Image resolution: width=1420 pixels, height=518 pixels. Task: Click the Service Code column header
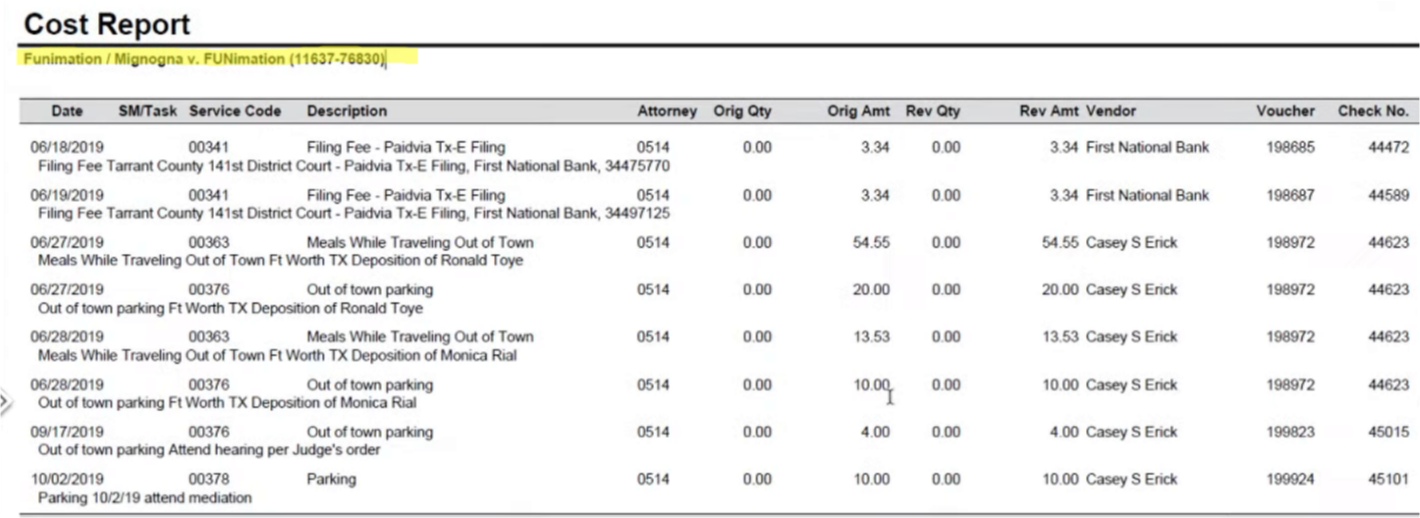click(x=235, y=111)
